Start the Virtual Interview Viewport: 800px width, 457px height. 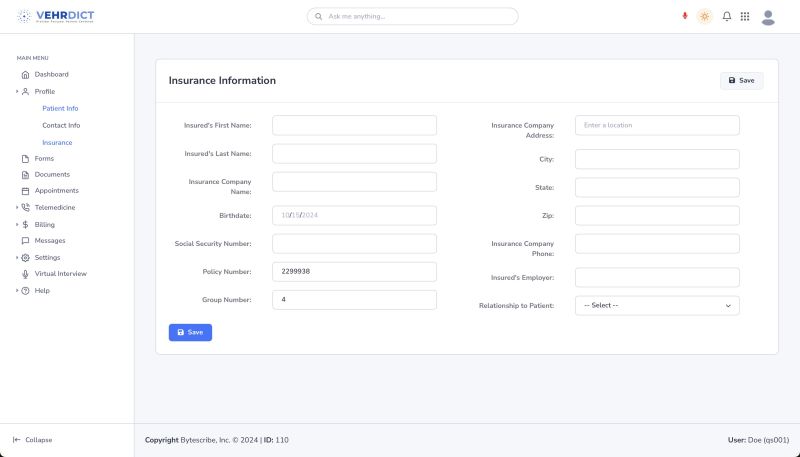pyautogui.click(x=60, y=274)
